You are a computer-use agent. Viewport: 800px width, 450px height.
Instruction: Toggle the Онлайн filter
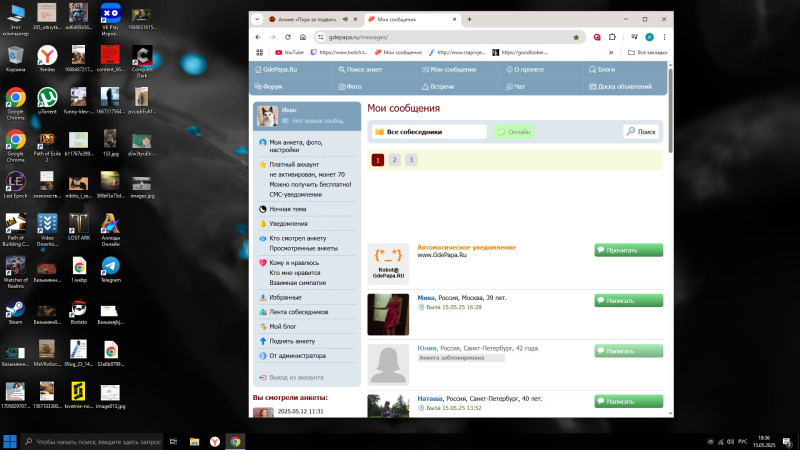(x=514, y=132)
